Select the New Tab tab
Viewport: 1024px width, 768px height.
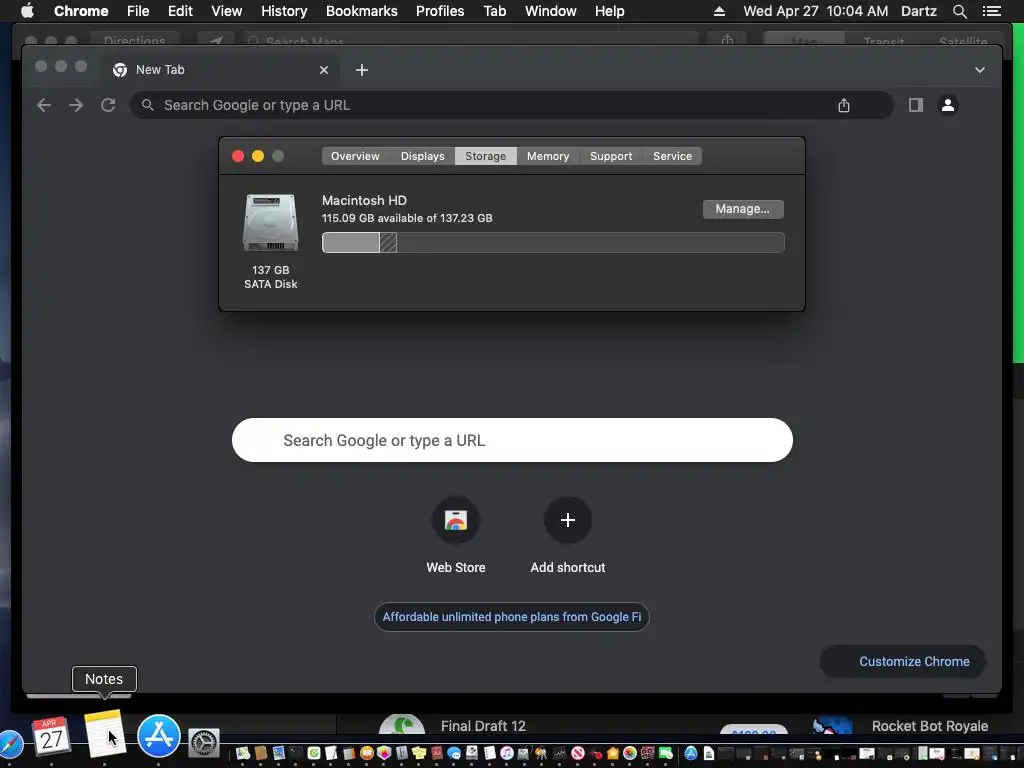pyautogui.click(x=219, y=70)
